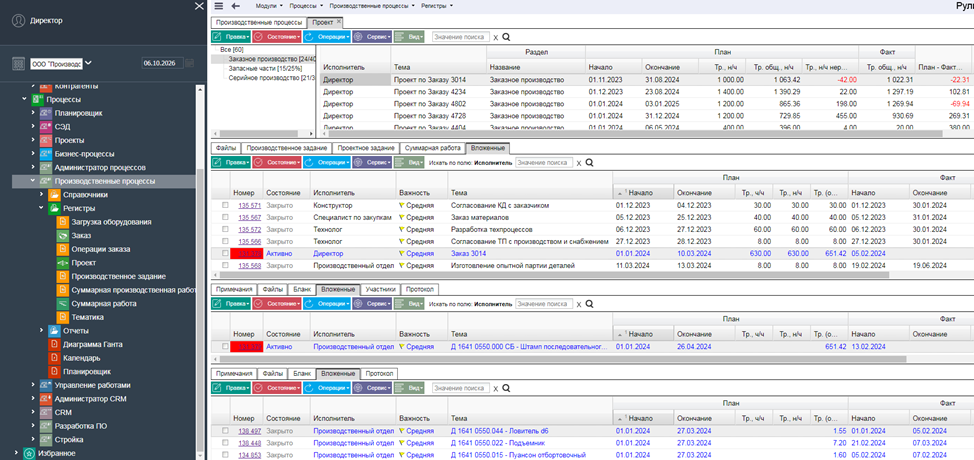Click the Суммарная работа green icon
This screenshot has height=460, width=974.
pyautogui.click(x=62, y=304)
